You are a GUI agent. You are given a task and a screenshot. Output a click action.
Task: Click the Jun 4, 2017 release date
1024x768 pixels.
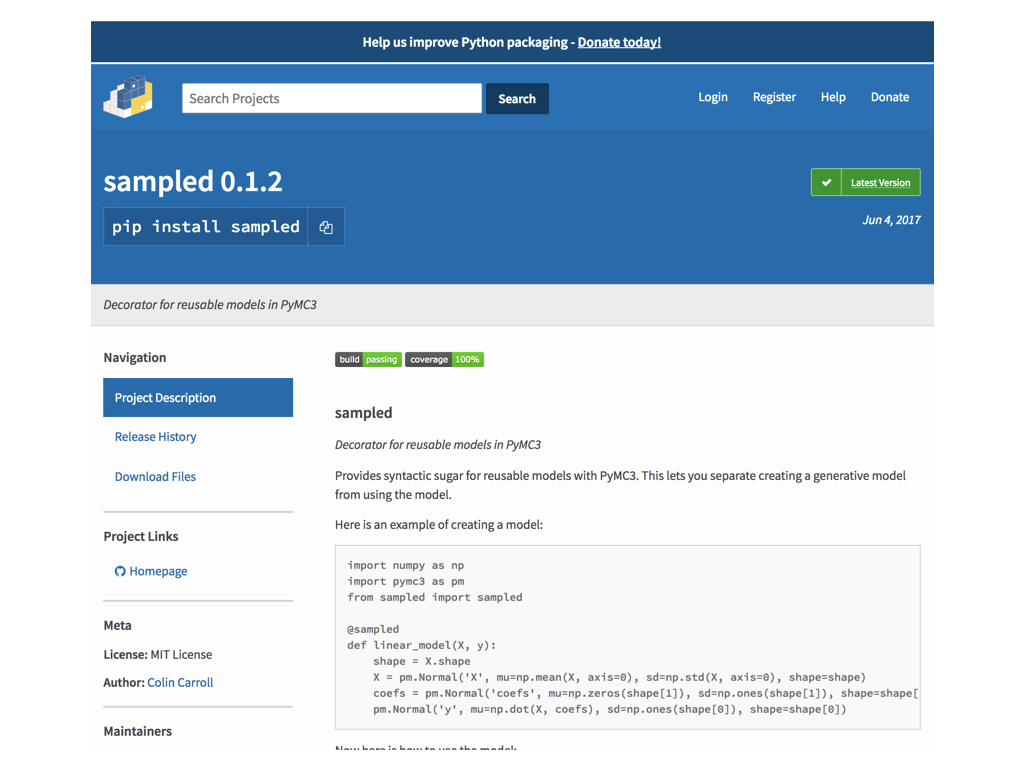891,220
